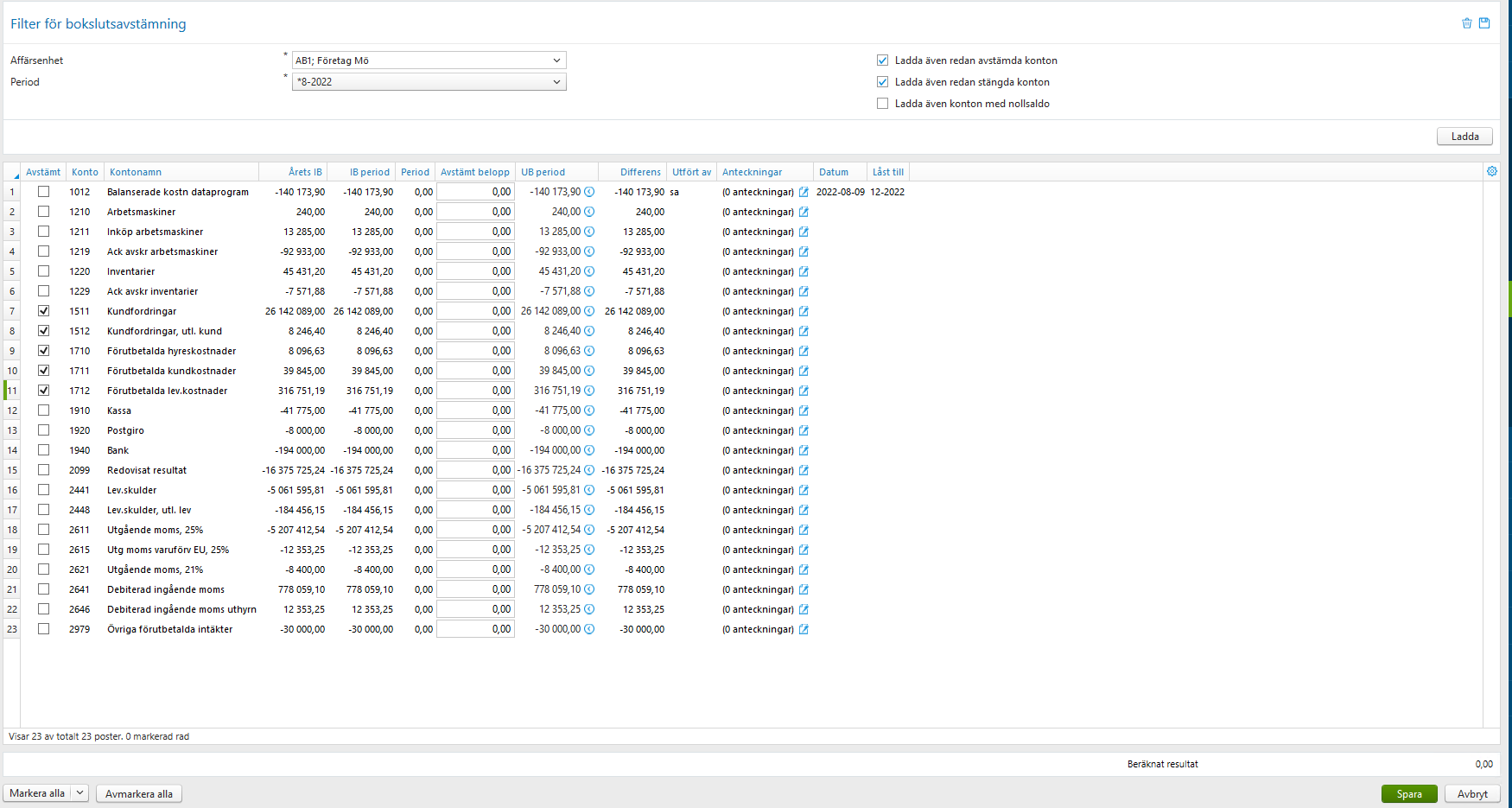Viewport: 1512px width, 808px height.
Task: Open history icon next to Kundfordringar UB period
Action: click(x=589, y=311)
